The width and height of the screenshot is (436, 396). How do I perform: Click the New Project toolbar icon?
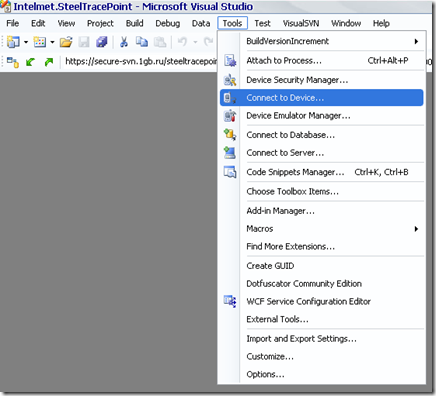13,42
